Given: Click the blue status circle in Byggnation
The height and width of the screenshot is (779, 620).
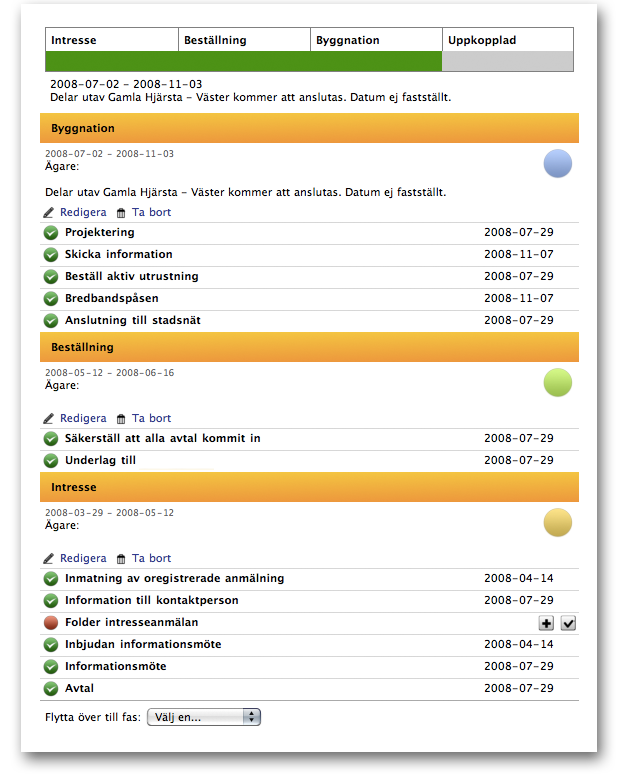Looking at the screenshot, I should tap(557, 164).
